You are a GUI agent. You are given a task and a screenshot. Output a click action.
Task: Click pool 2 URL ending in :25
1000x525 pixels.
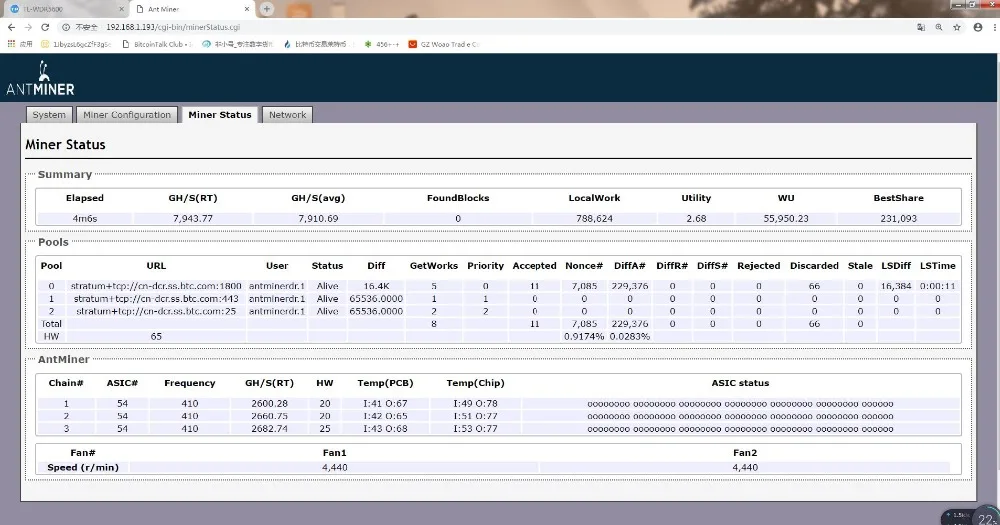point(156,311)
